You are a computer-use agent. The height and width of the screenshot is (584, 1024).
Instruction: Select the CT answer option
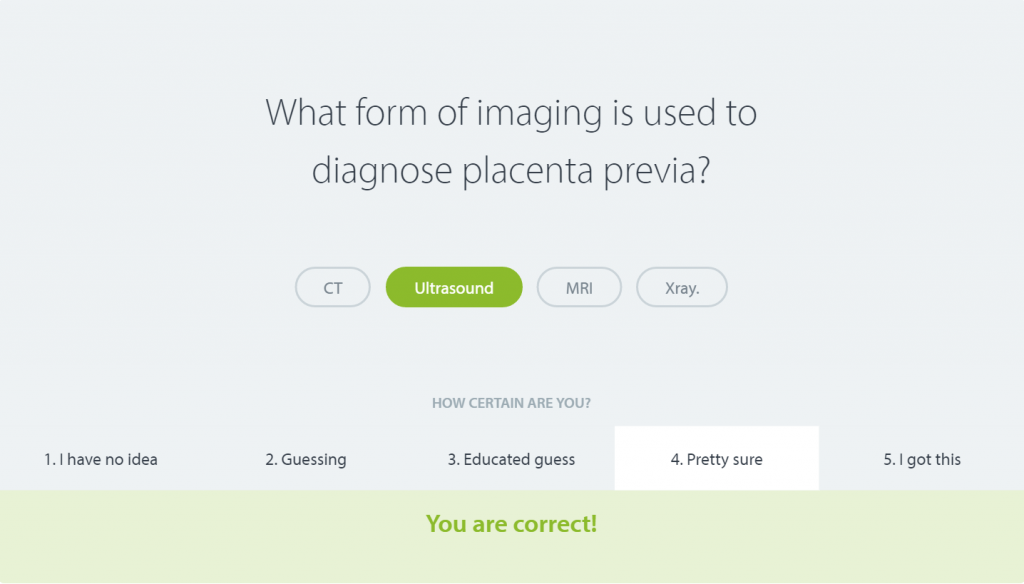click(332, 287)
